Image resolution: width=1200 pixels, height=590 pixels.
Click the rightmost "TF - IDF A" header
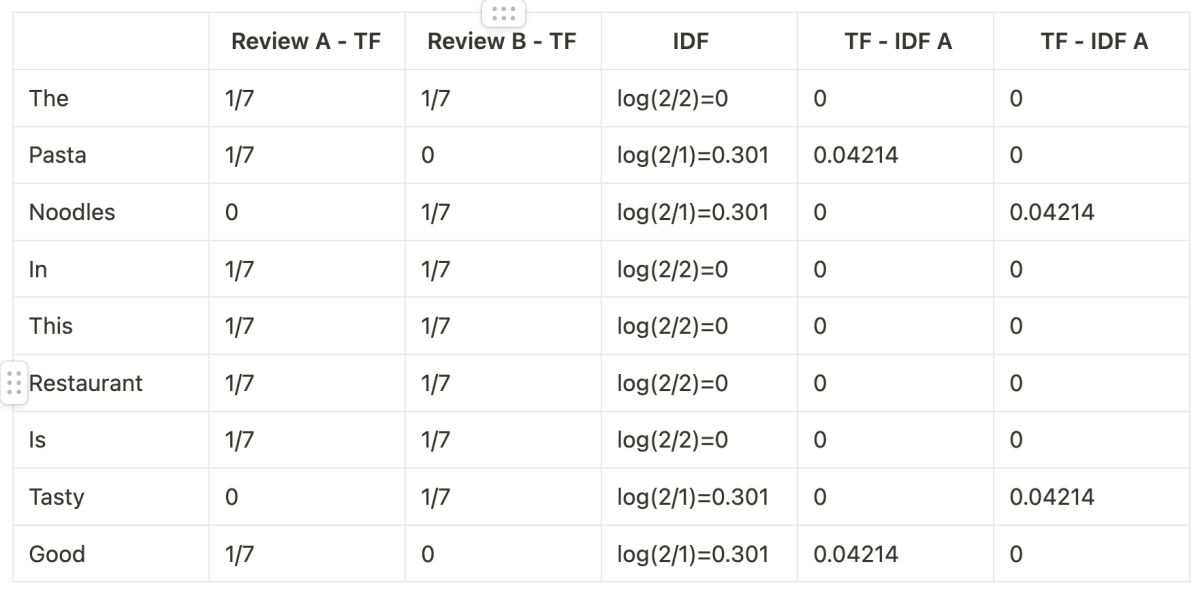(x=1092, y=42)
